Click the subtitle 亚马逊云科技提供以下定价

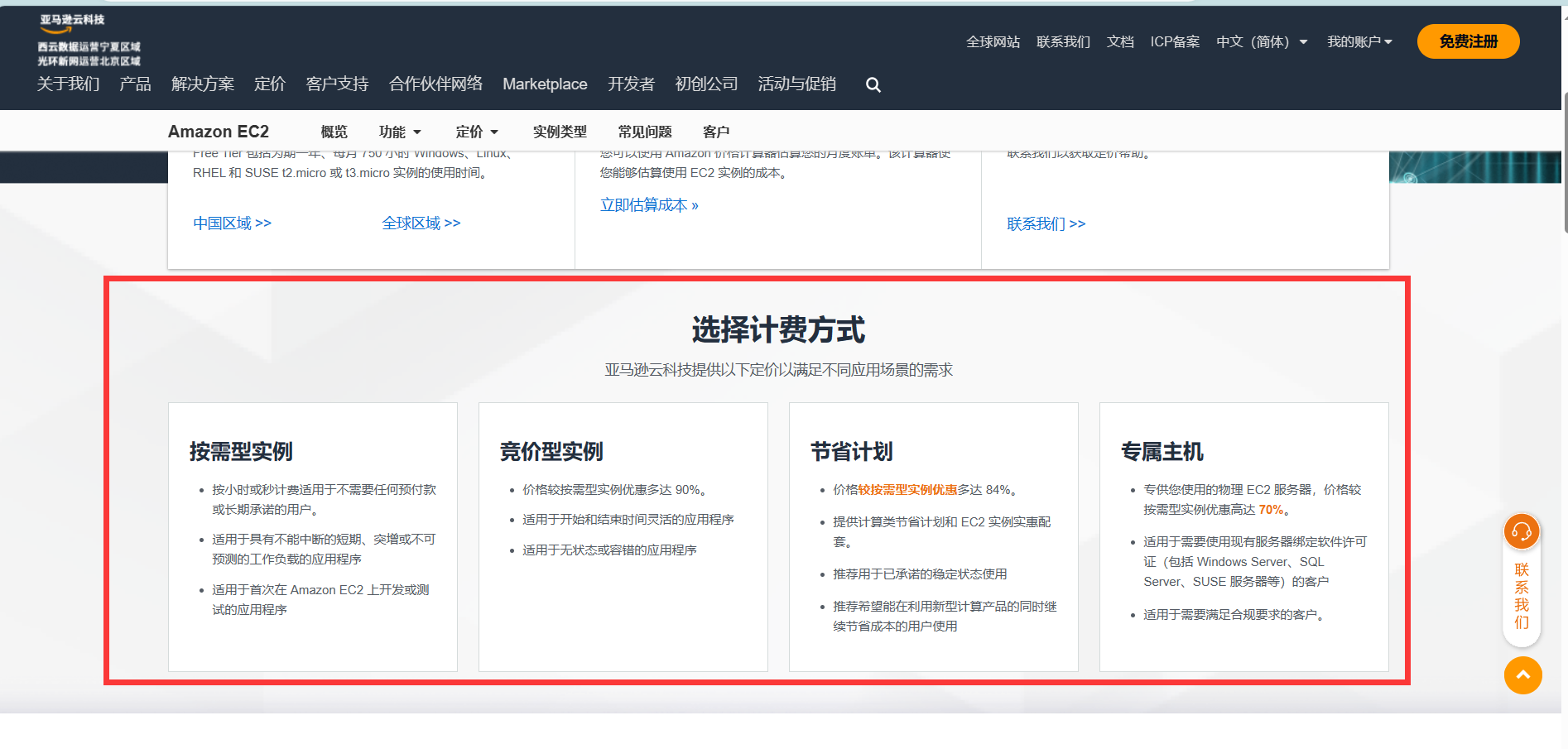[778, 370]
